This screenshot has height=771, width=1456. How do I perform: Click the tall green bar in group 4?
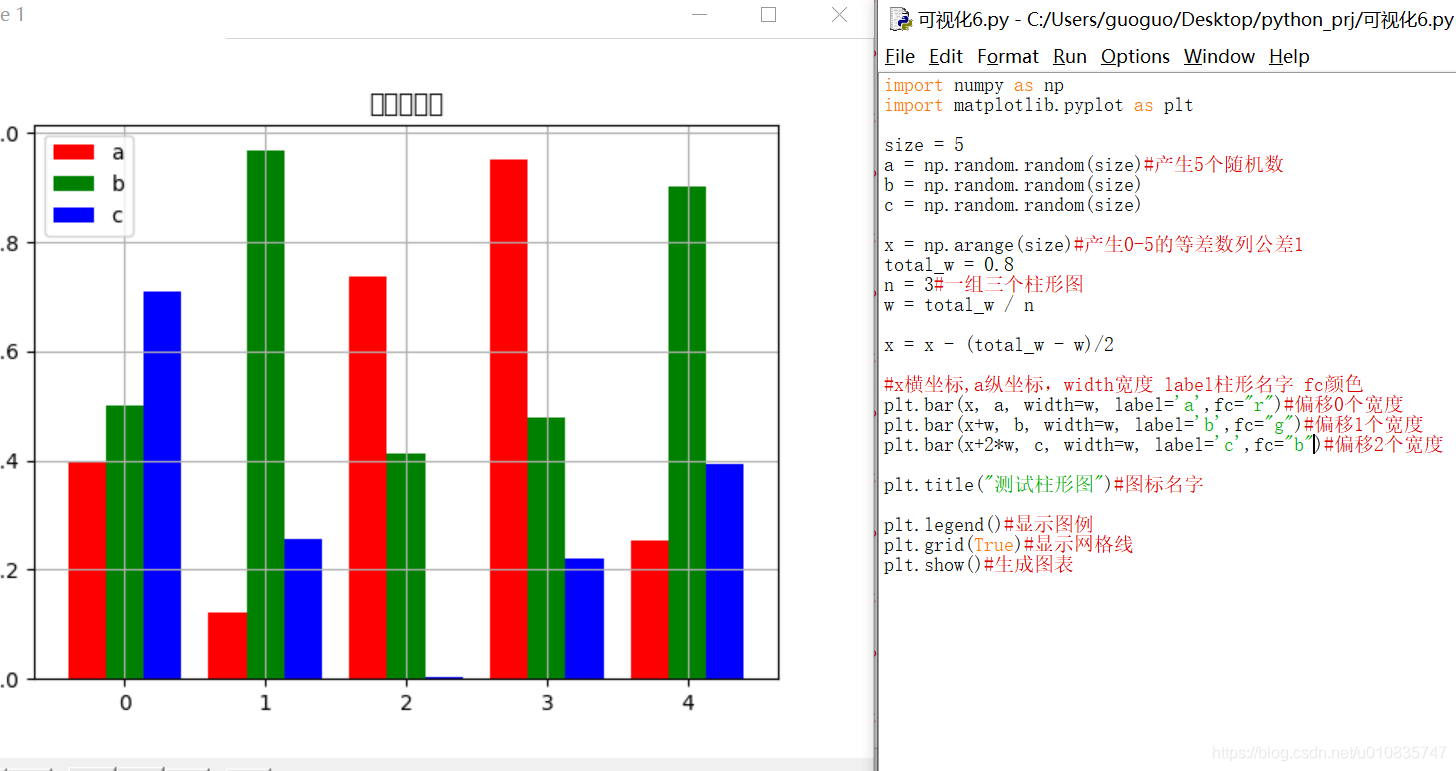[687, 433]
